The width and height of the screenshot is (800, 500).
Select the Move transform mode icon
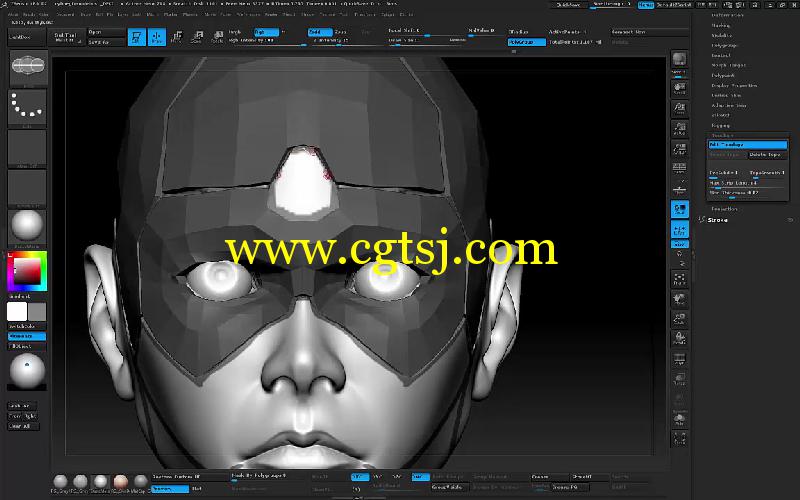pos(177,37)
